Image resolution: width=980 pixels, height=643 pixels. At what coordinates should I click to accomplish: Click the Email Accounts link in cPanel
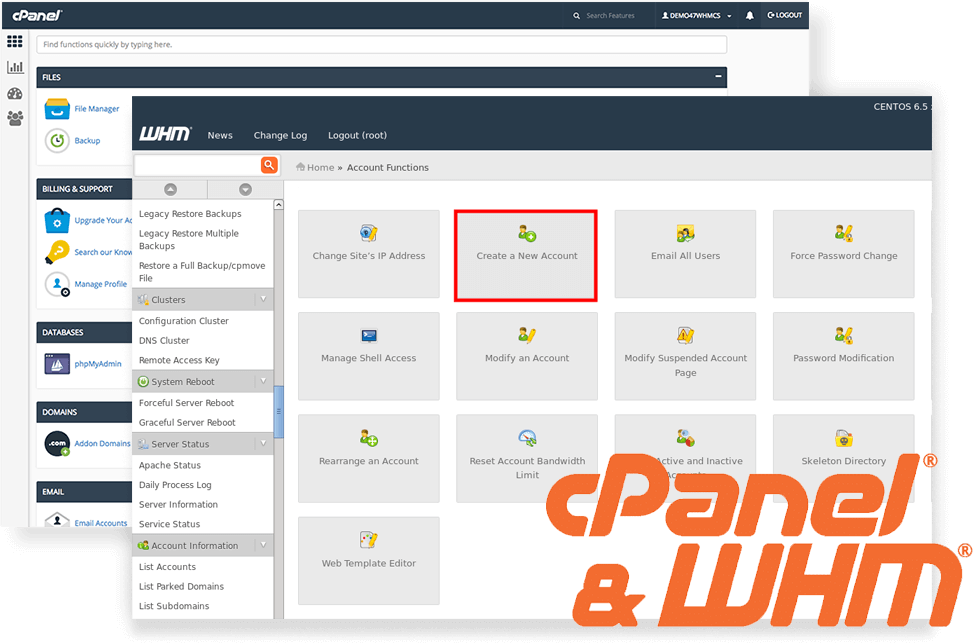point(101,524)
